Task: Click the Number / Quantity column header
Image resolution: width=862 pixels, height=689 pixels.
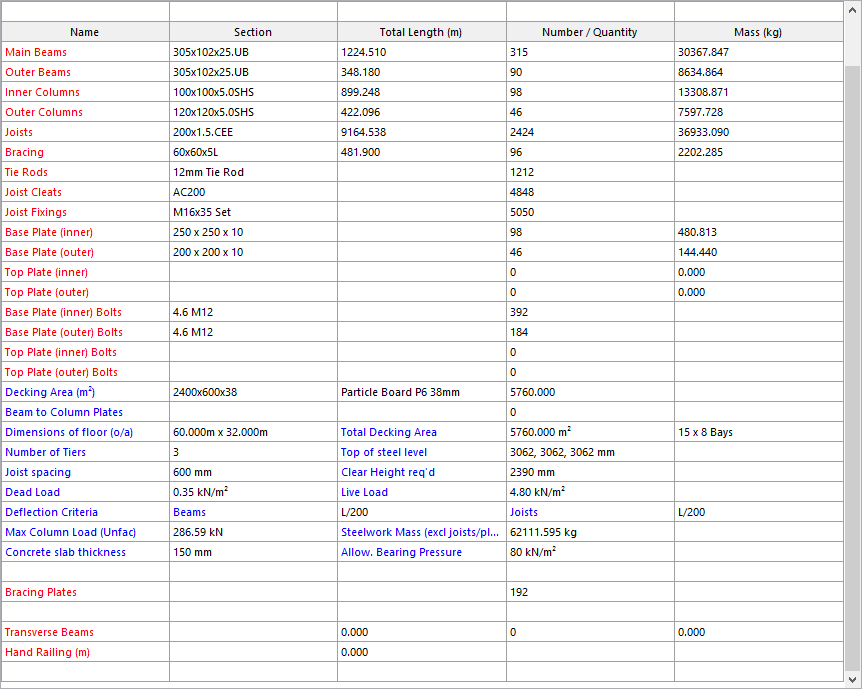Action: tap(590, 32)
